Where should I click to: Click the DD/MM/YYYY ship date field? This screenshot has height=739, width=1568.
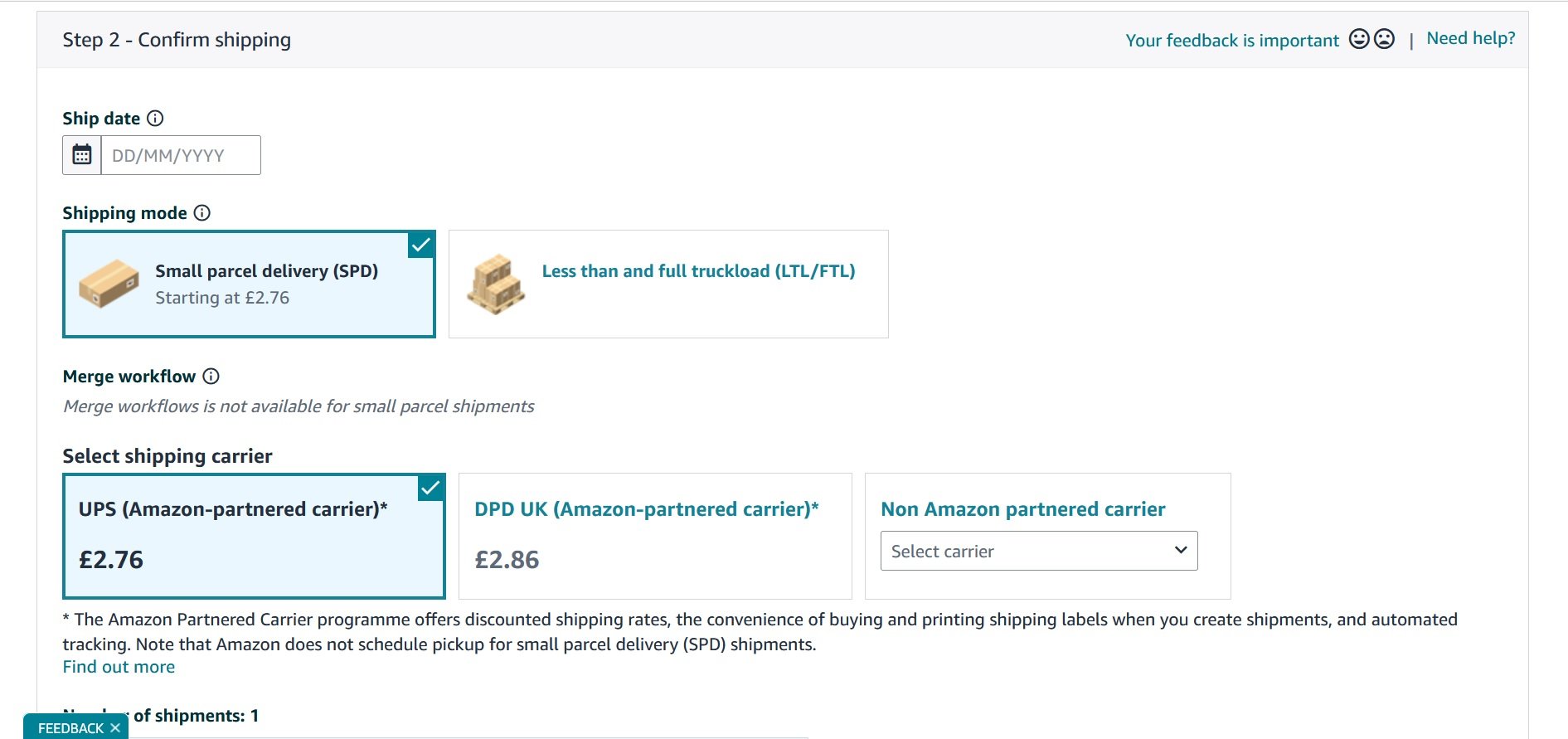pyautogui.click(x=181, y=155)
